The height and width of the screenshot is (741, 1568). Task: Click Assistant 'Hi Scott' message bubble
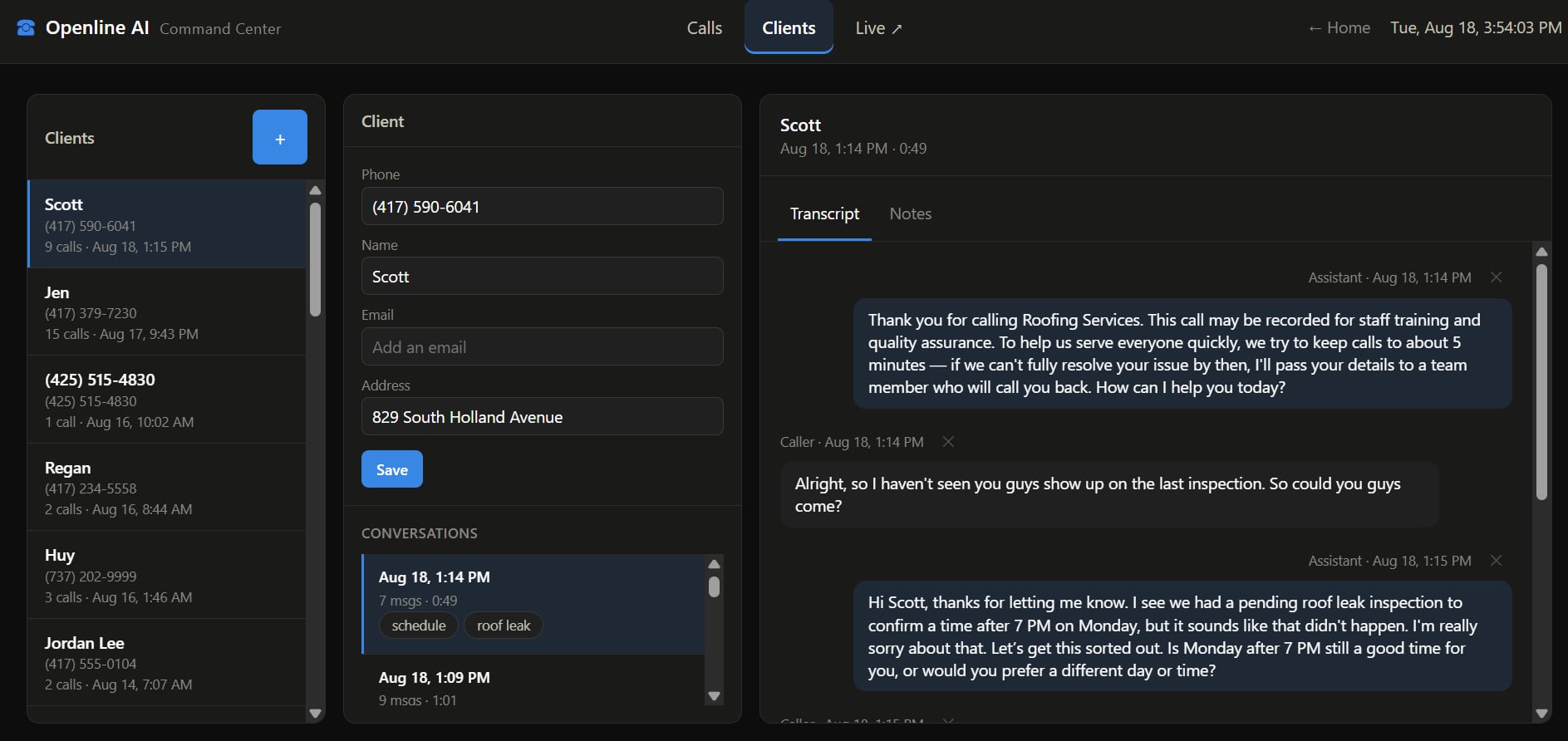[1182, 636]
